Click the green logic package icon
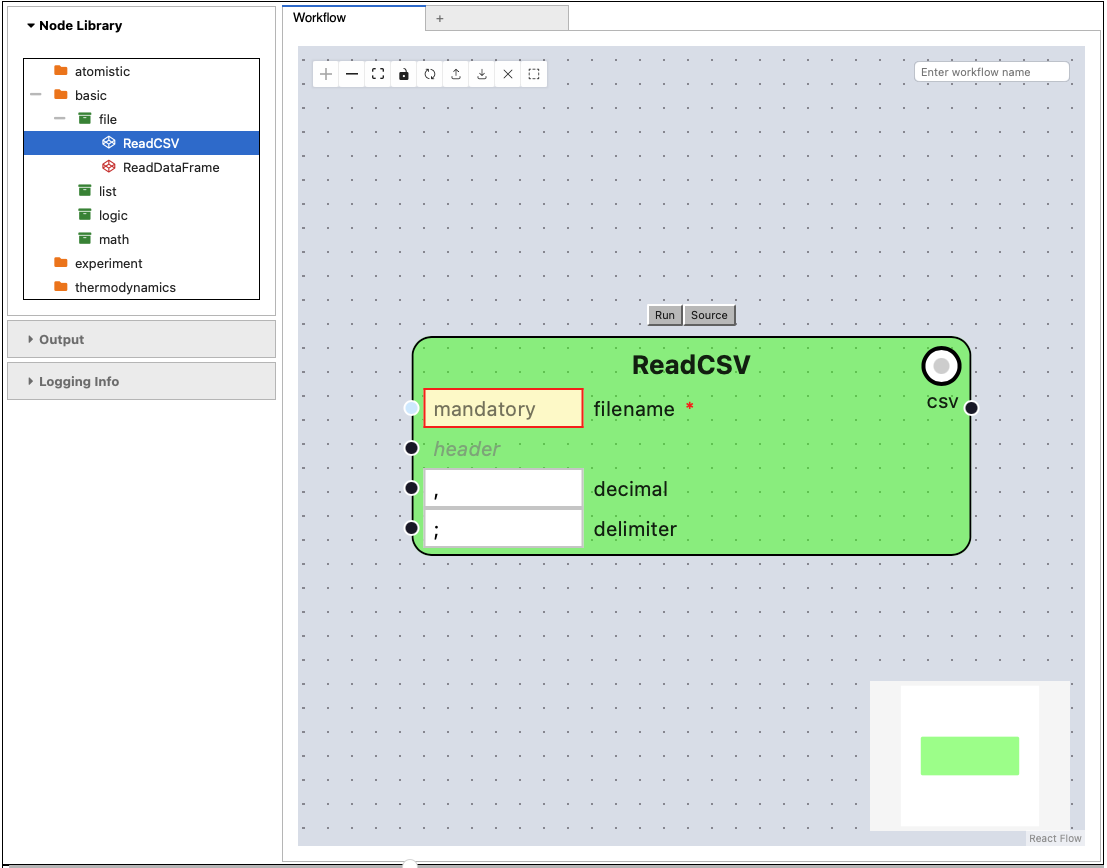The width and height of the screenshot is (1107, 868). pyautogui.click(x=85, y=215)
